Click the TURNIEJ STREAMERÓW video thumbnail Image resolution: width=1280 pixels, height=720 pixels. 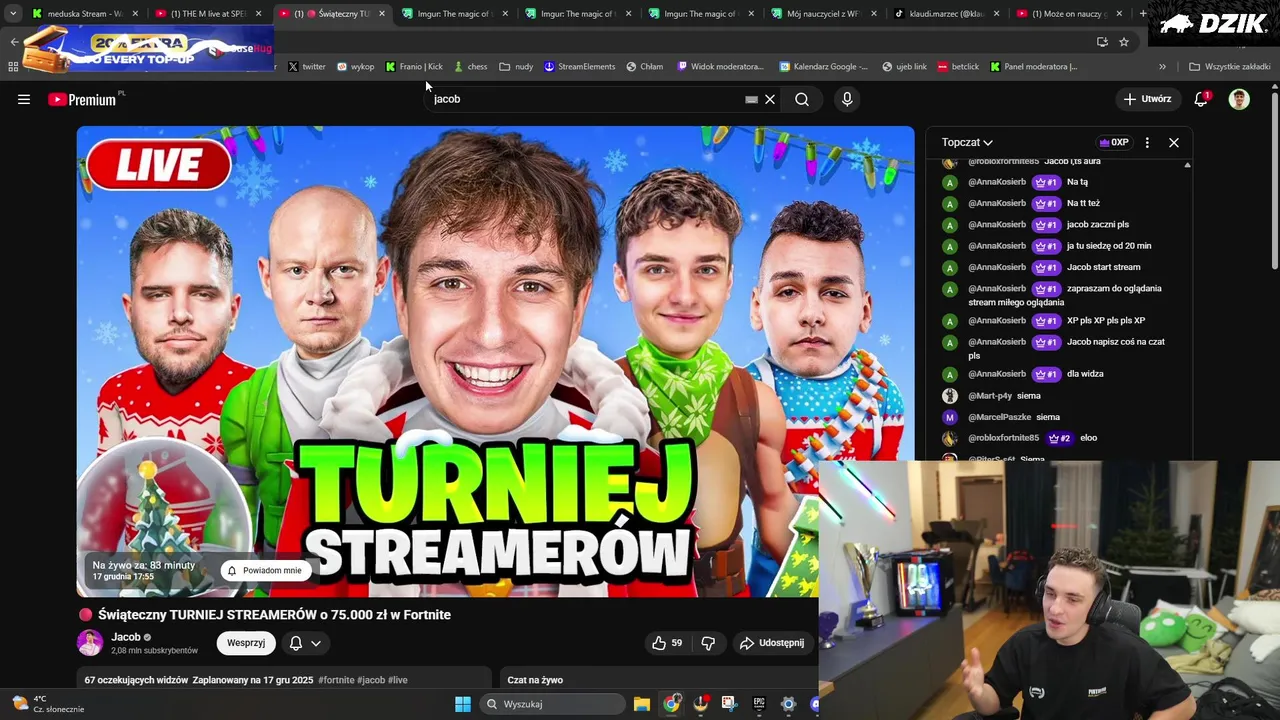pos(495,362)
